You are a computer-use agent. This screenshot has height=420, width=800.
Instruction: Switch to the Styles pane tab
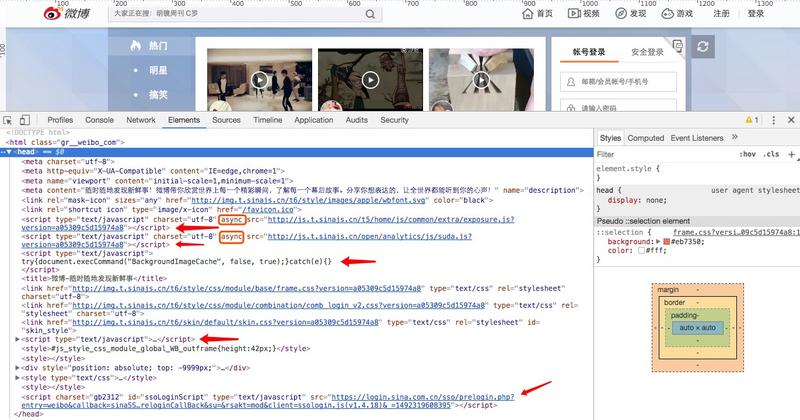click(610, 138)
